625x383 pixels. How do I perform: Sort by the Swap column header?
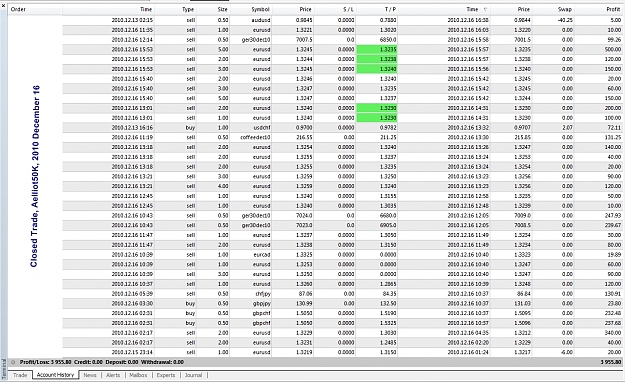[x=564, y=9]
